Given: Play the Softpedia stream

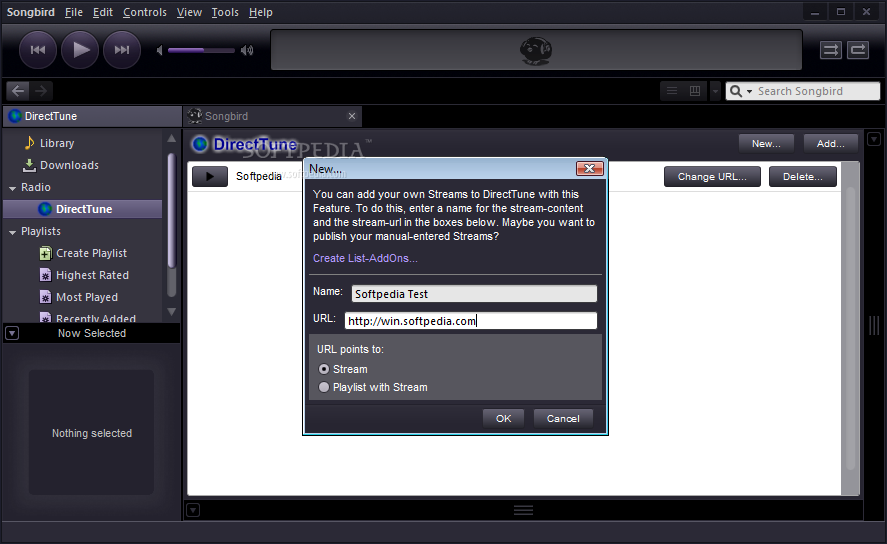Looking at the screenshot, I should [210, 176].
